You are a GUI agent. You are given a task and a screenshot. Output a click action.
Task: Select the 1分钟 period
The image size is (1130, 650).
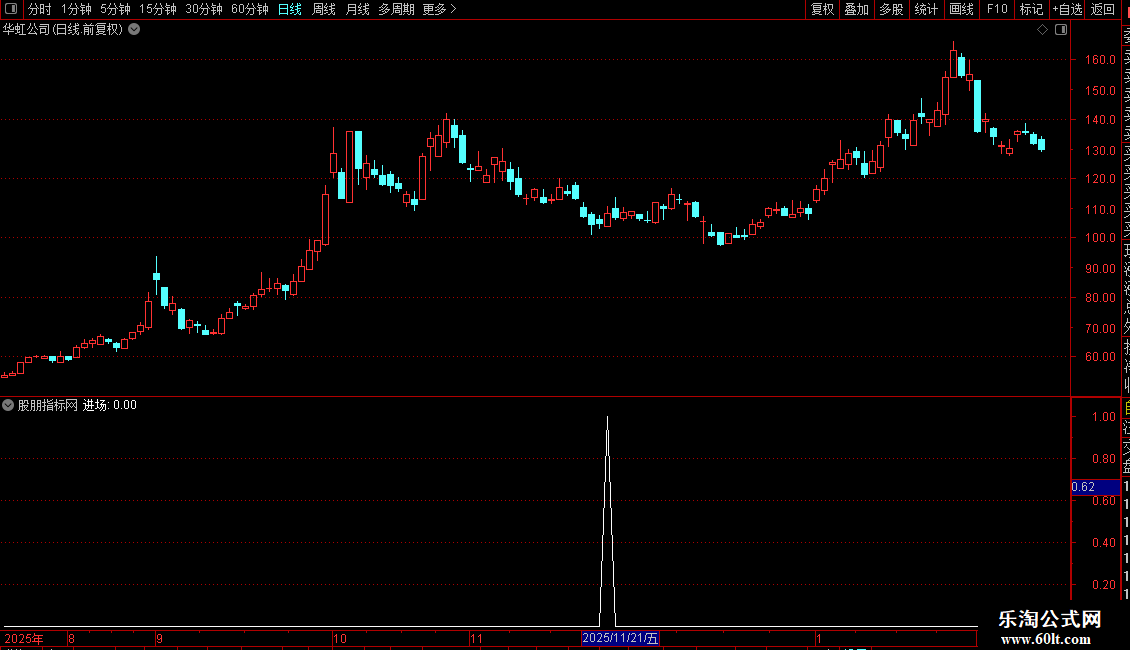76,9
